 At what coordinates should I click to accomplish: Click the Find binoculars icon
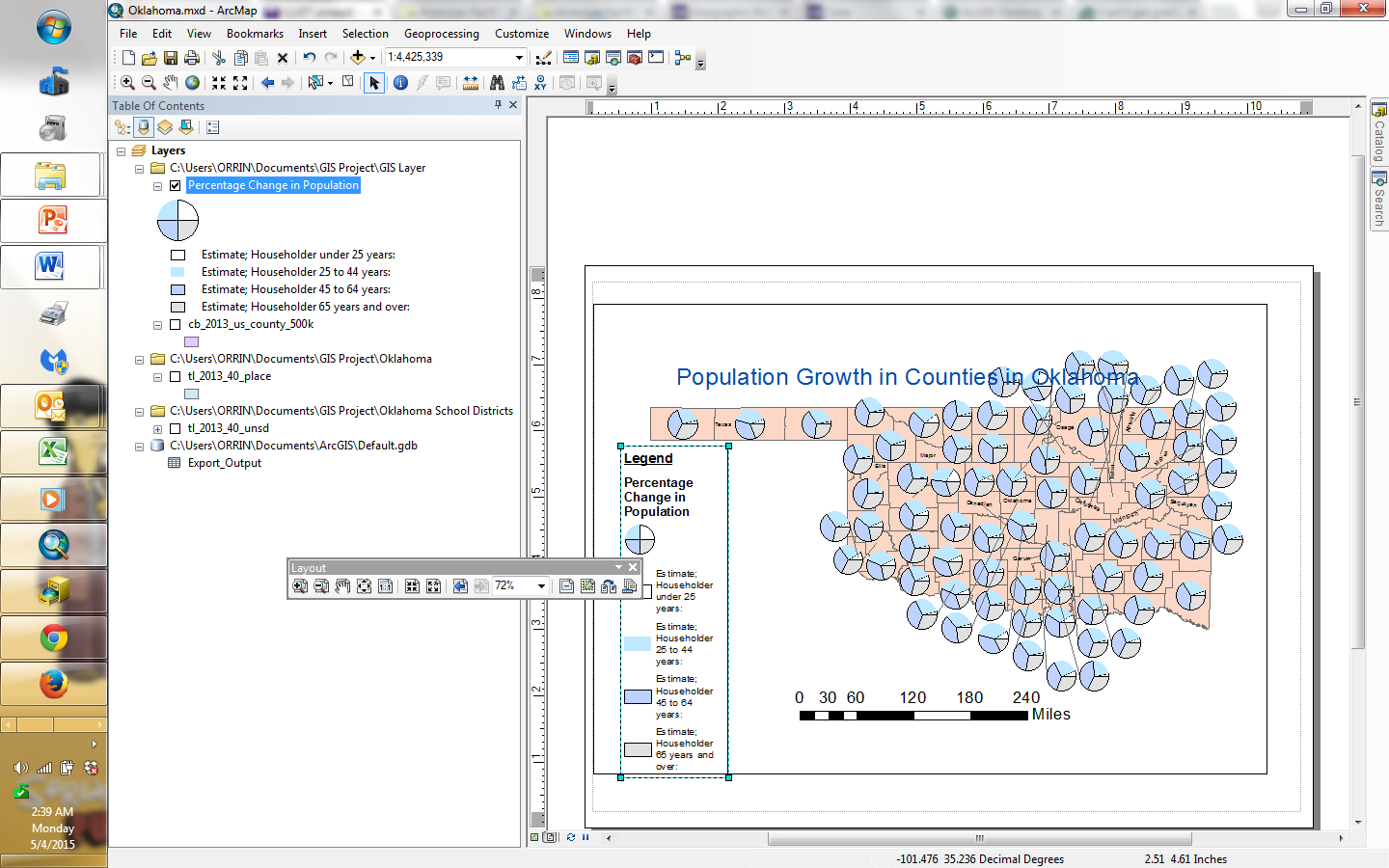point(497,83)
